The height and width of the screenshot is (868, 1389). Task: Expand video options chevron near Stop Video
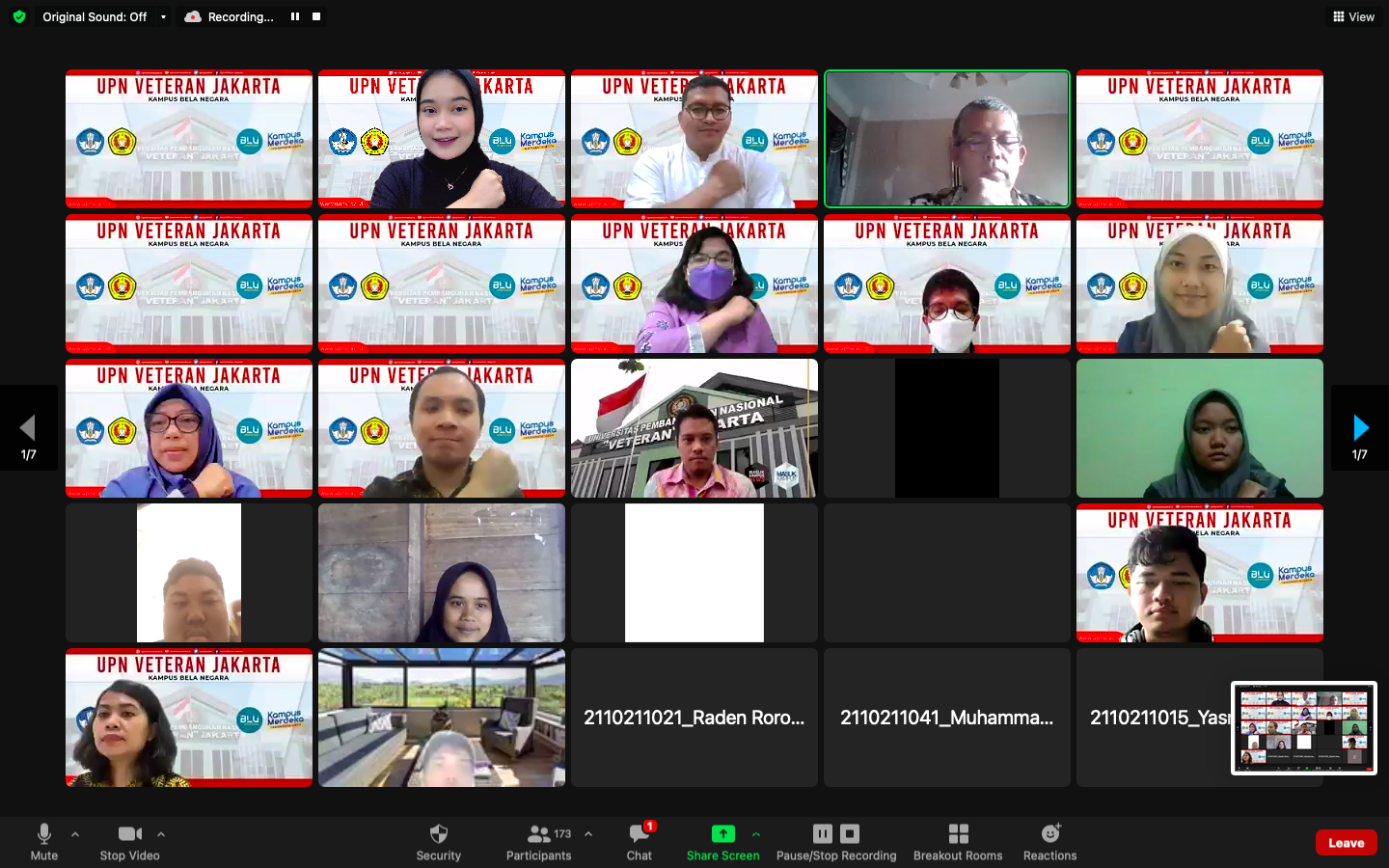tap(161, 835)
